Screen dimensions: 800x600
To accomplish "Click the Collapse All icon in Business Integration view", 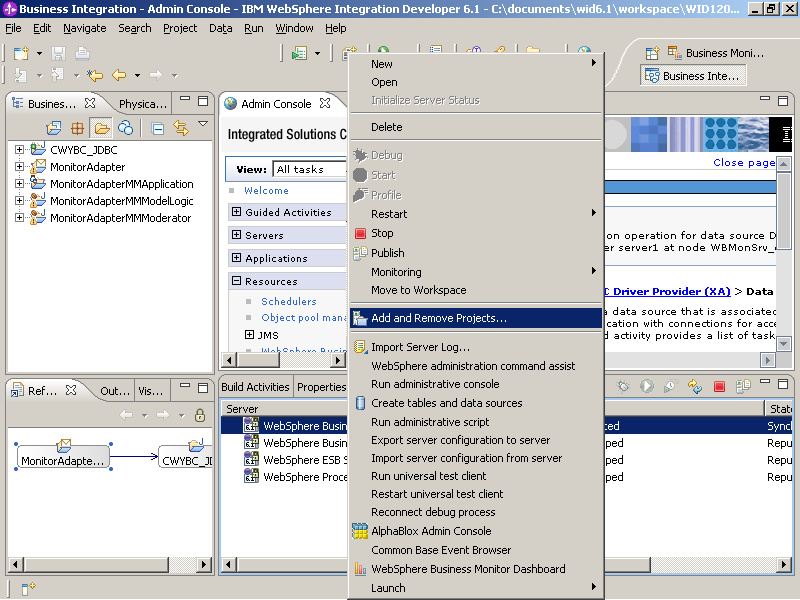I will pos(158,129).
